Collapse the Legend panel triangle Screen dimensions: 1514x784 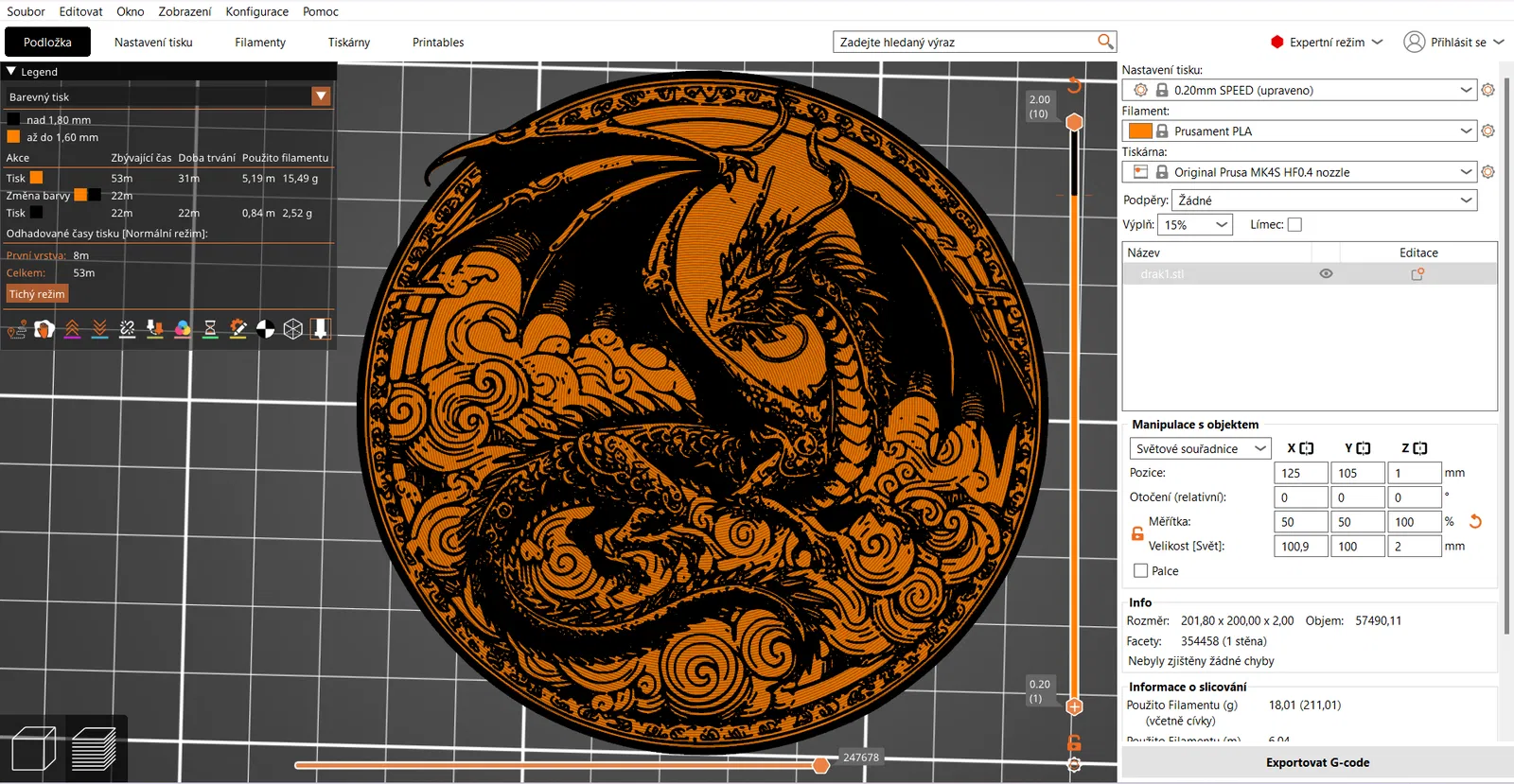coord(11,71)
